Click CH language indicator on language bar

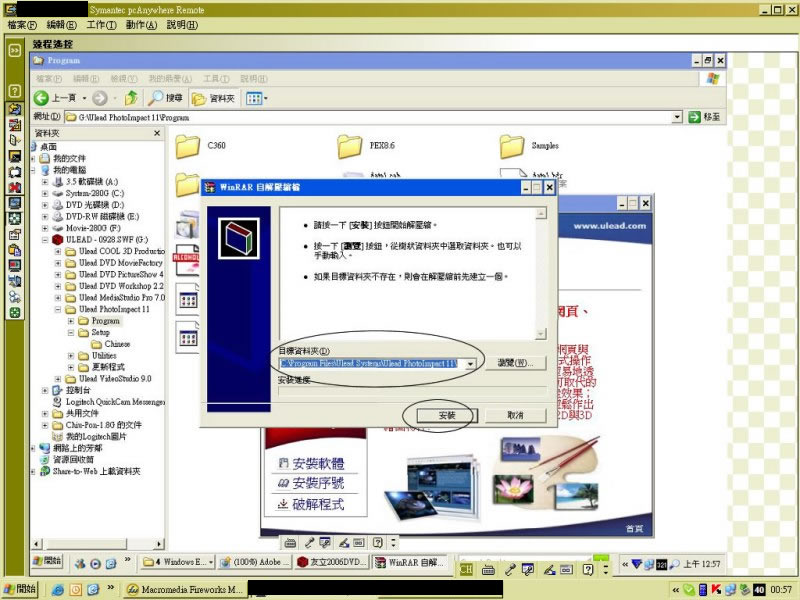[466, 569]
